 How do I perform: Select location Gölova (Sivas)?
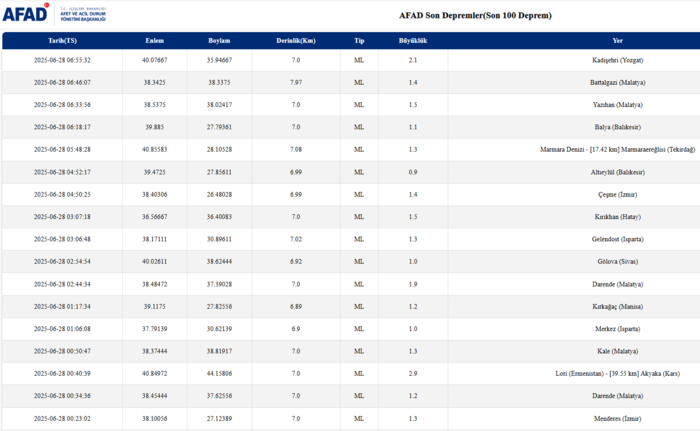[617, 262]
